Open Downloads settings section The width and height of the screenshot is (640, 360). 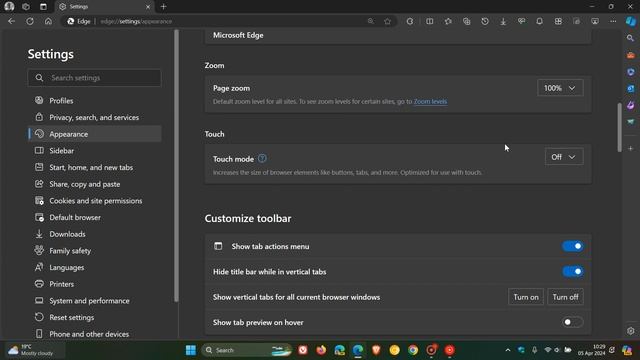95,234
